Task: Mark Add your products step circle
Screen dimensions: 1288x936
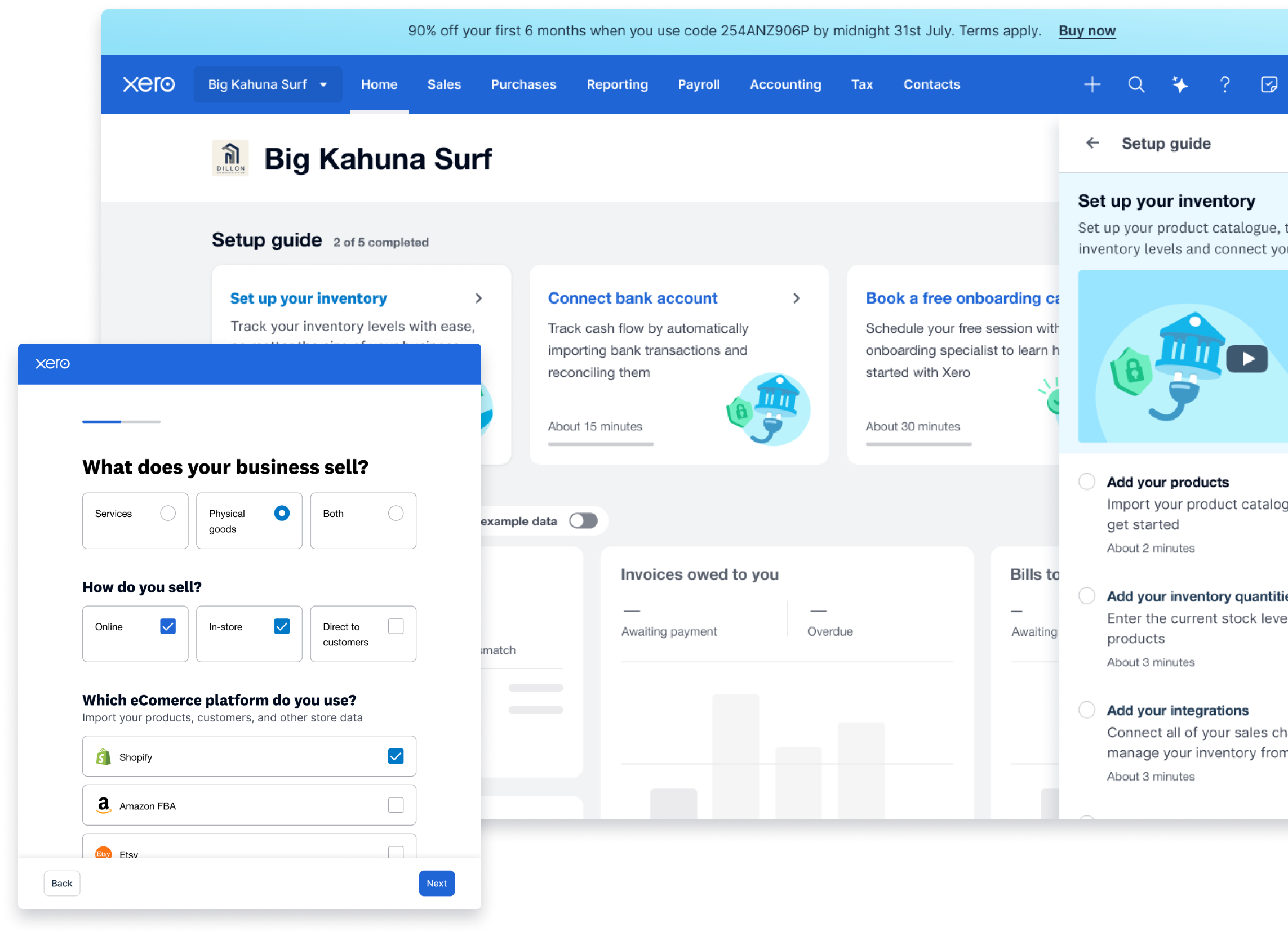Action: tap(1087, 482)
